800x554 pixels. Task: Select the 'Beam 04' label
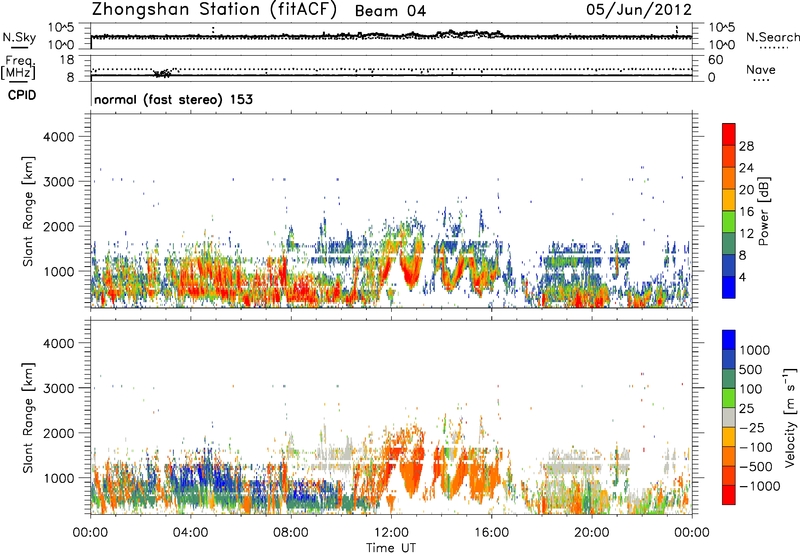pyautogui.click(x=390, y=11)
